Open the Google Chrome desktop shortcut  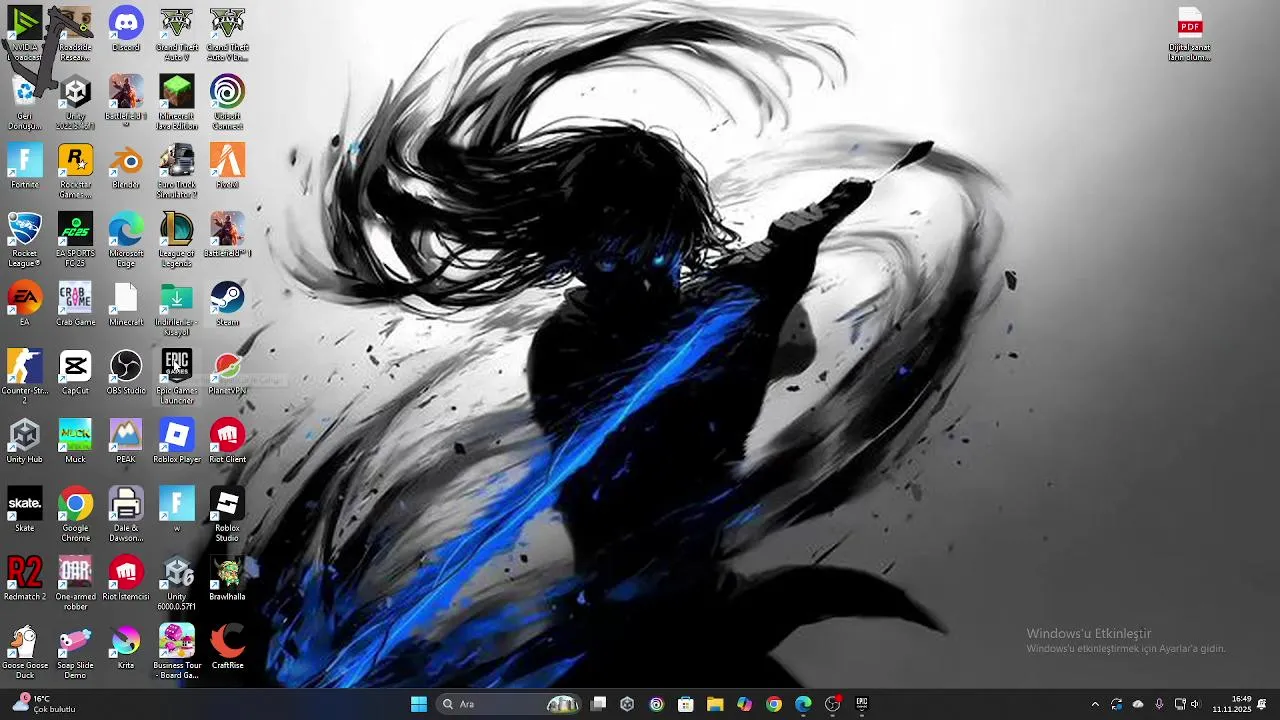coord(76,514)
